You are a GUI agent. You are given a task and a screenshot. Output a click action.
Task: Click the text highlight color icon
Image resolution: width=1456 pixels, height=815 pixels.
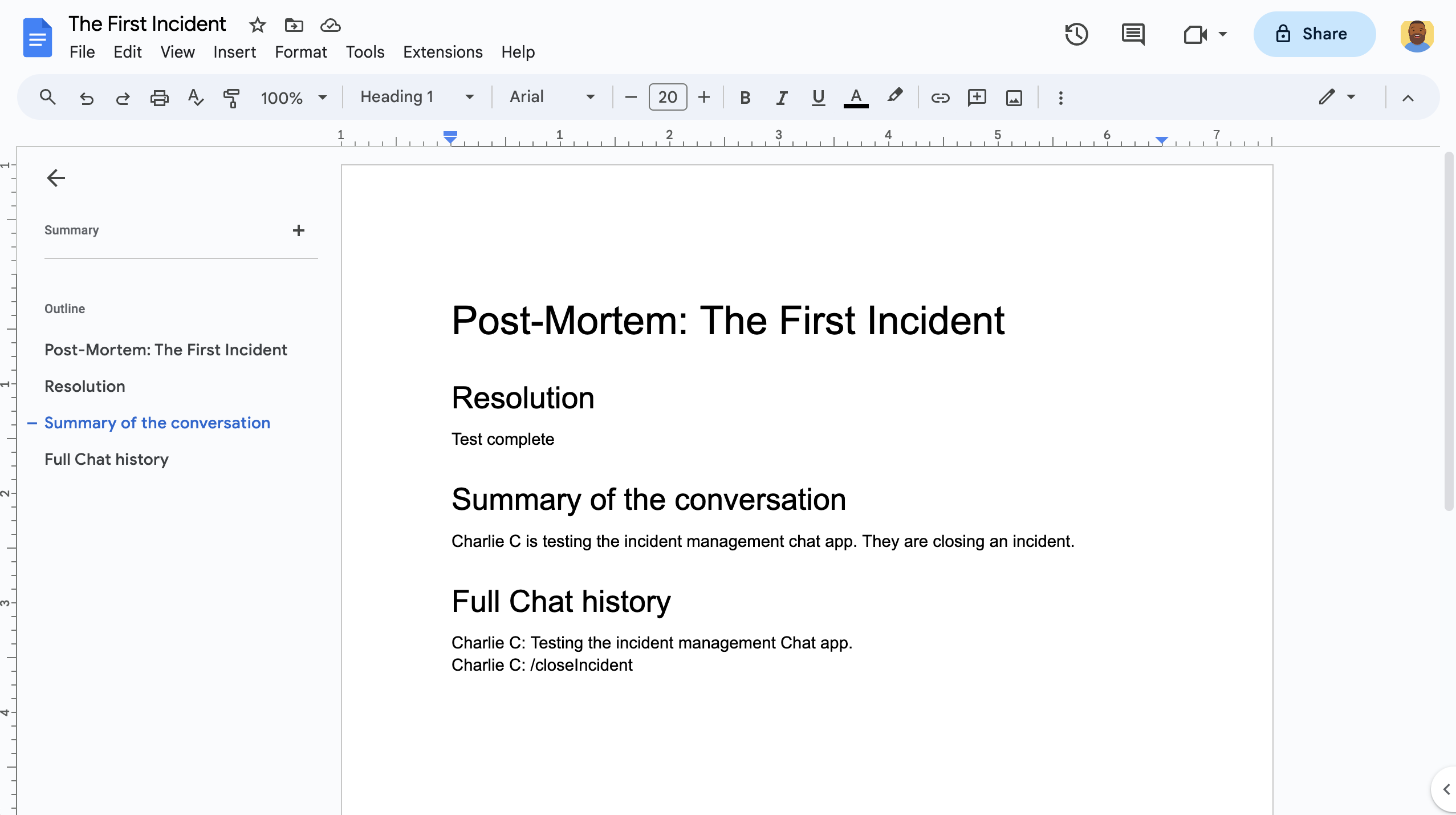click(x=895, y=97)
